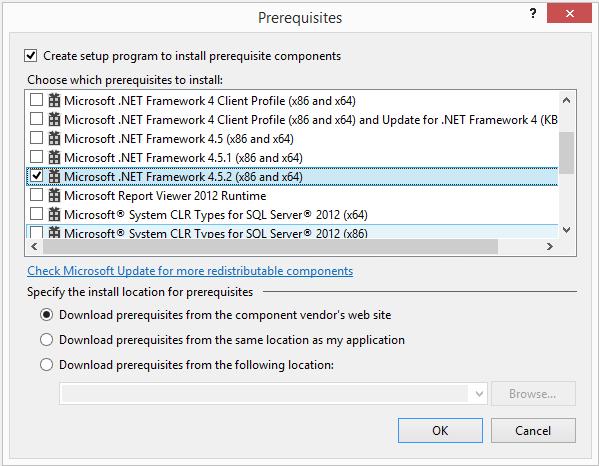Select download from the following location option
Image resolution: width=599 pixels, height=466 pixels.
pyautogui.click(x=47, y=365)
